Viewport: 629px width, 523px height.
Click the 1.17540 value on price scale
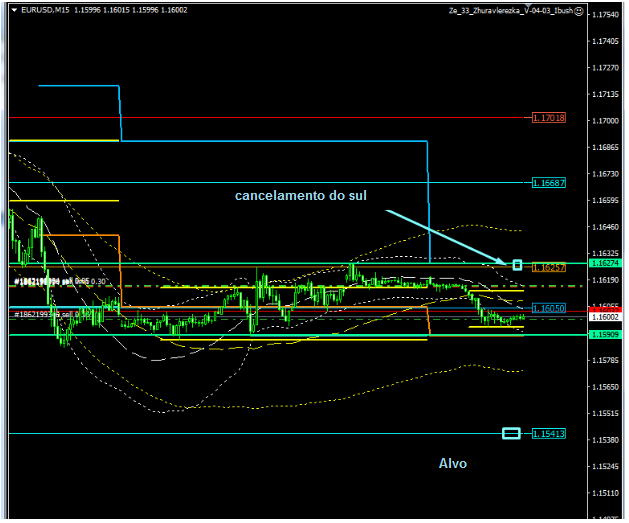604,16
